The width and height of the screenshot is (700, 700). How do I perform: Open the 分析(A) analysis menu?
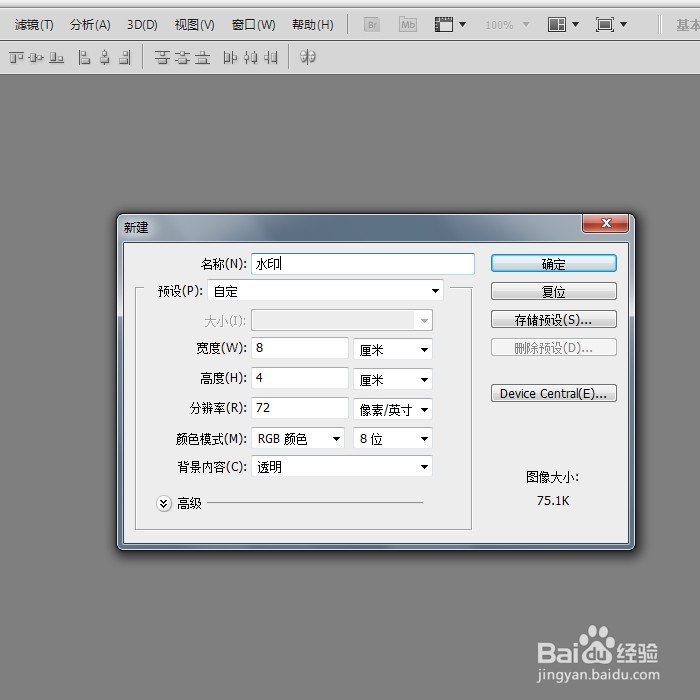coord(90,25)
